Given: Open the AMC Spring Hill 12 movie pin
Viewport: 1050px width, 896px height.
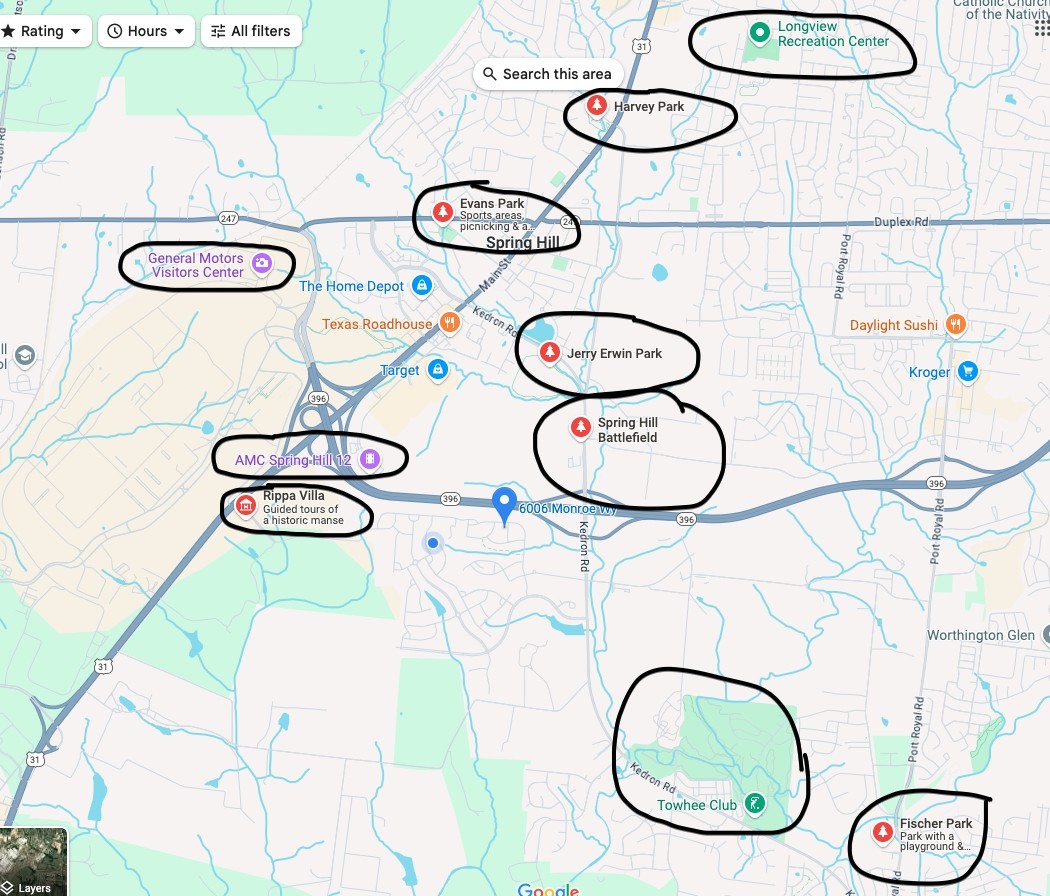Looking at the screenshot, I should point(370,459).
